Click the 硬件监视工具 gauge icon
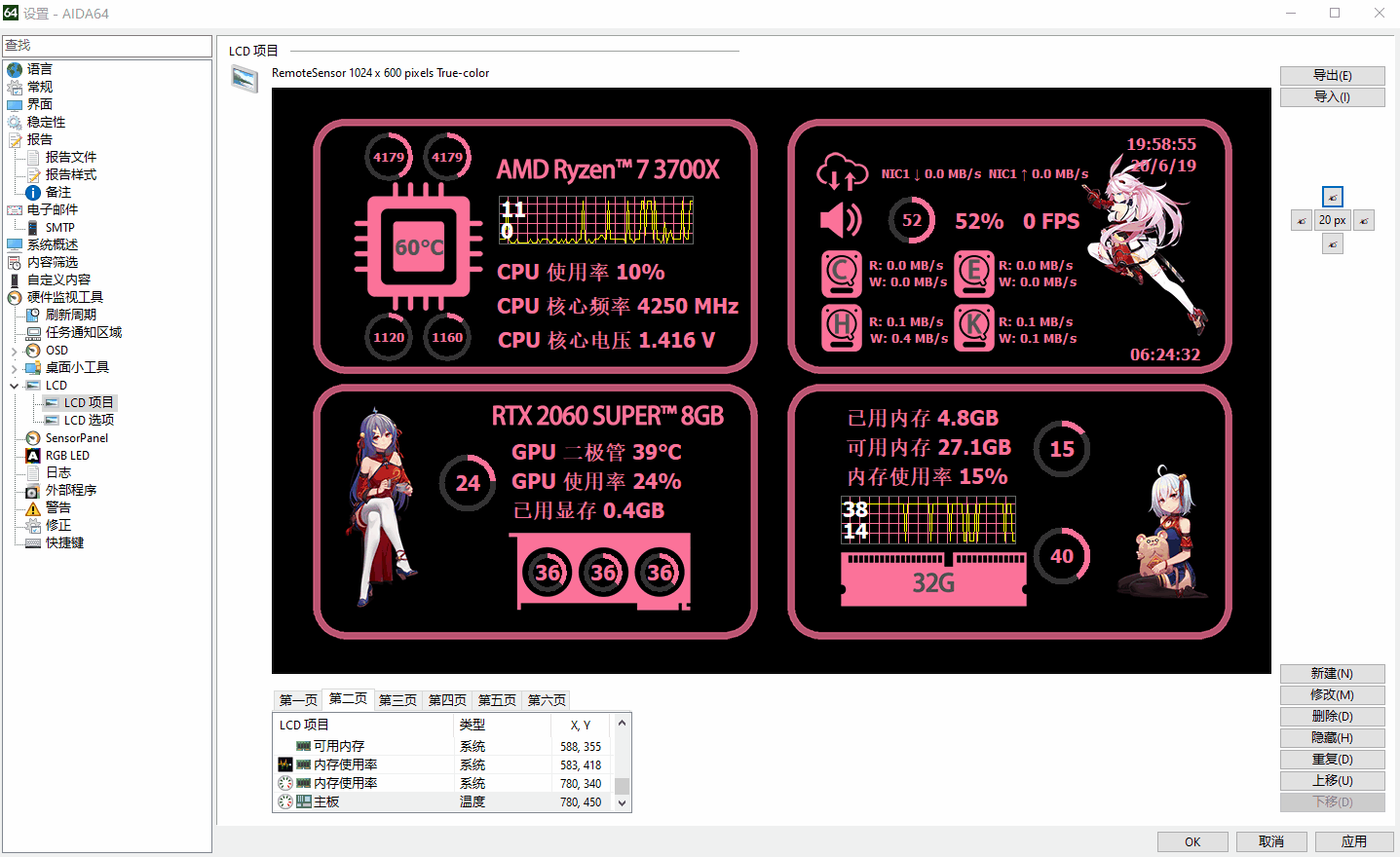 15,297
